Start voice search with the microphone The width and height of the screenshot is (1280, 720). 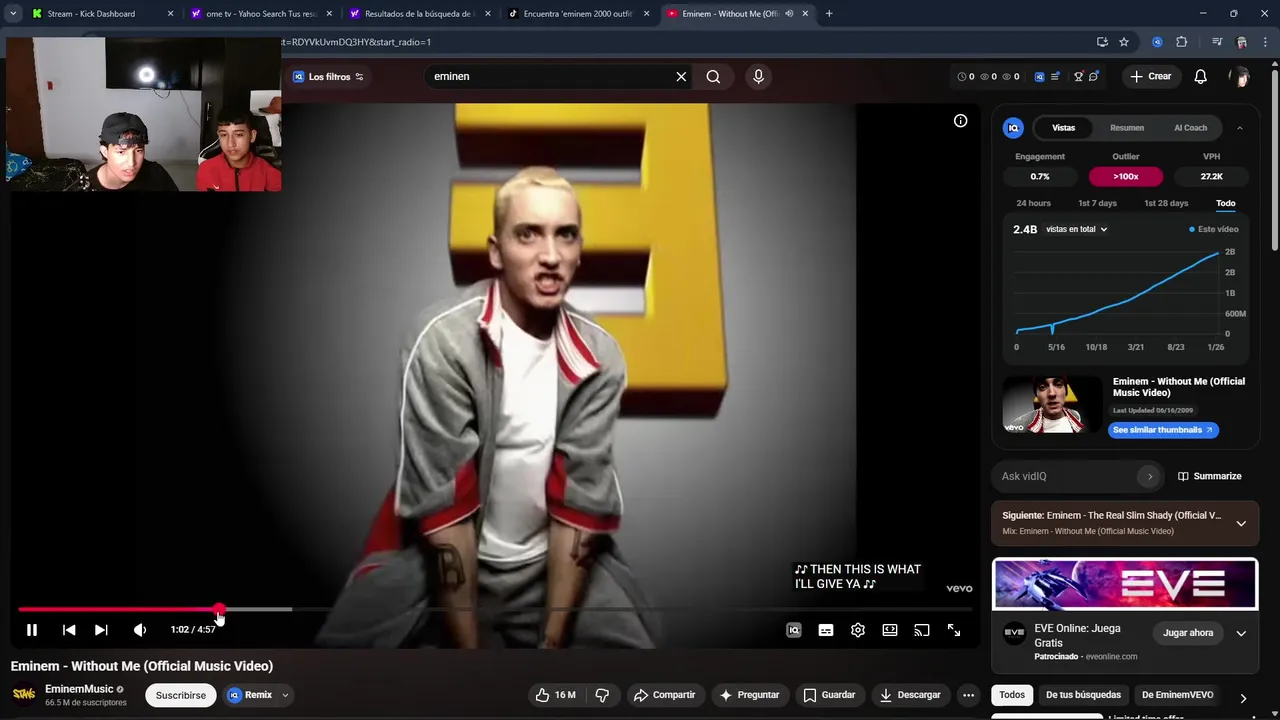coord(758,76)
